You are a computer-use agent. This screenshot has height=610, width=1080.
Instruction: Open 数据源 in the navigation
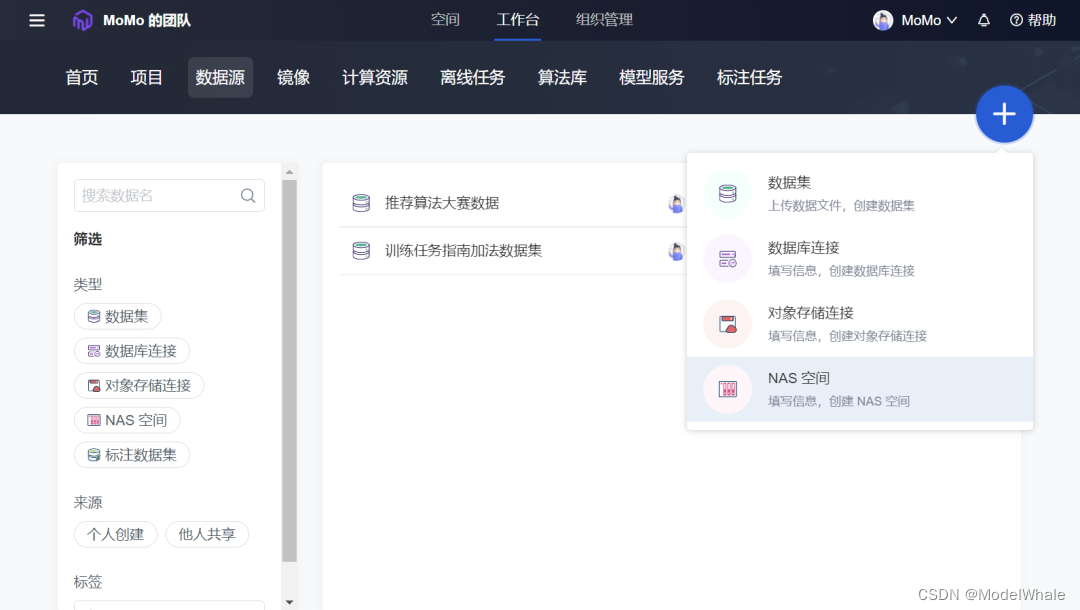(x=220, y=78)
